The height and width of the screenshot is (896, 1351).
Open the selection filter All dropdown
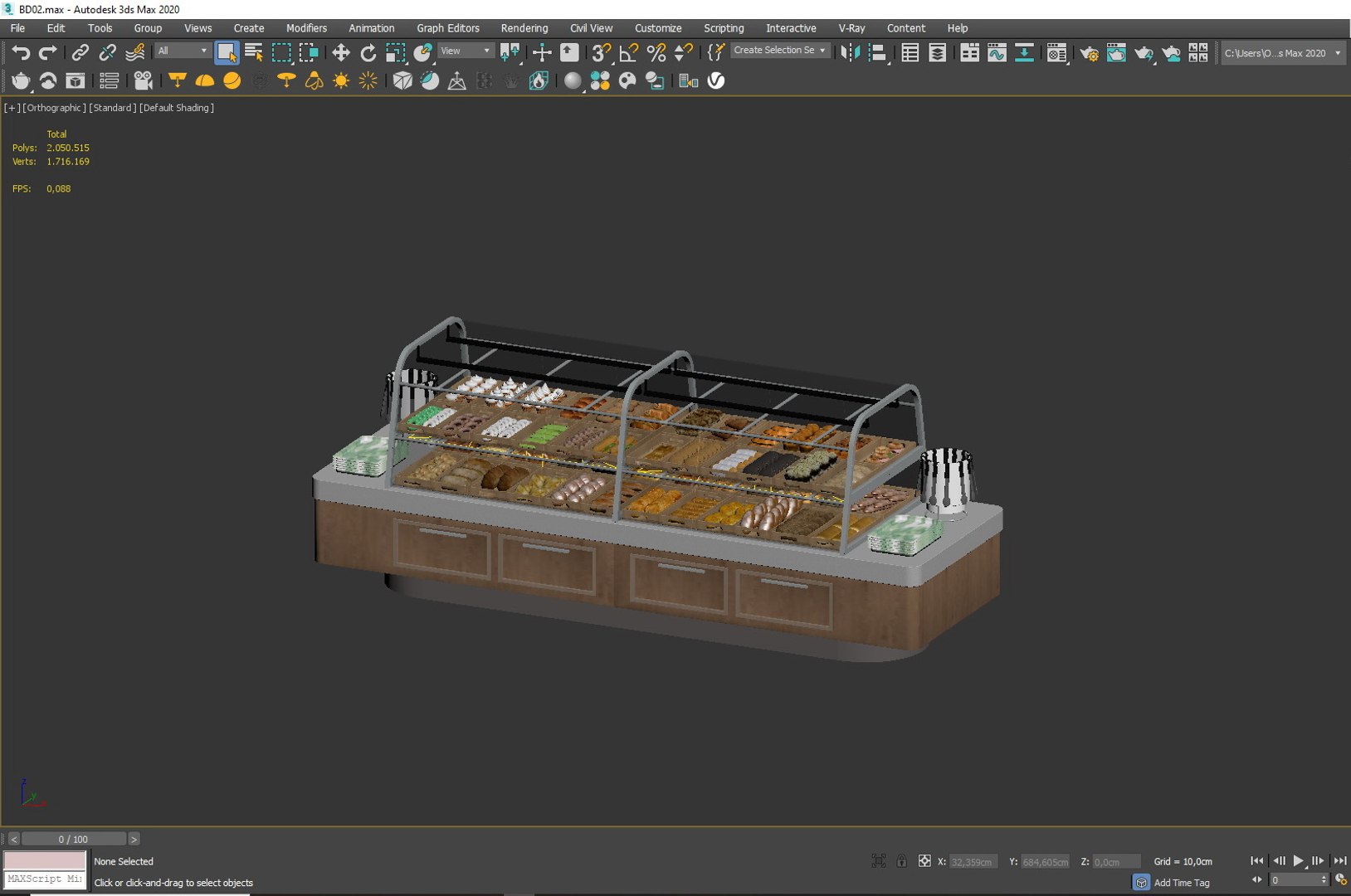[183, 51]
